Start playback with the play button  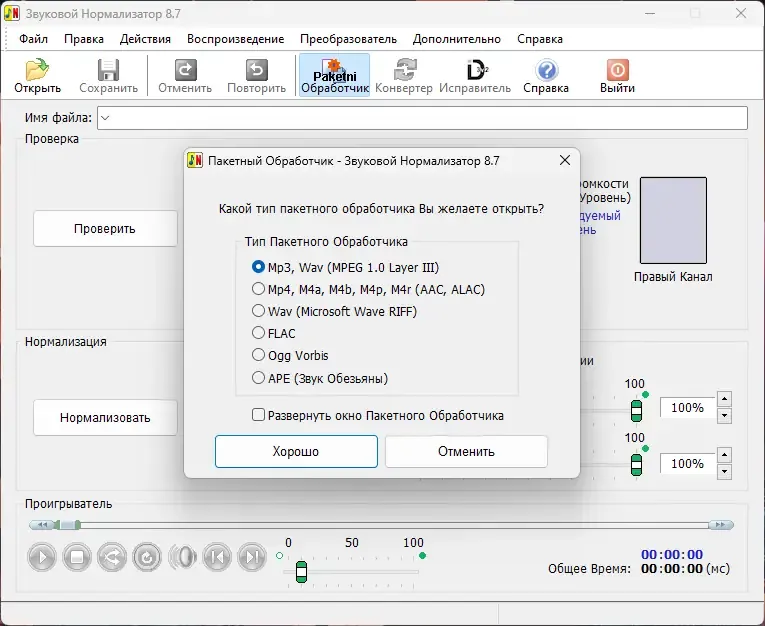(42, 557)
